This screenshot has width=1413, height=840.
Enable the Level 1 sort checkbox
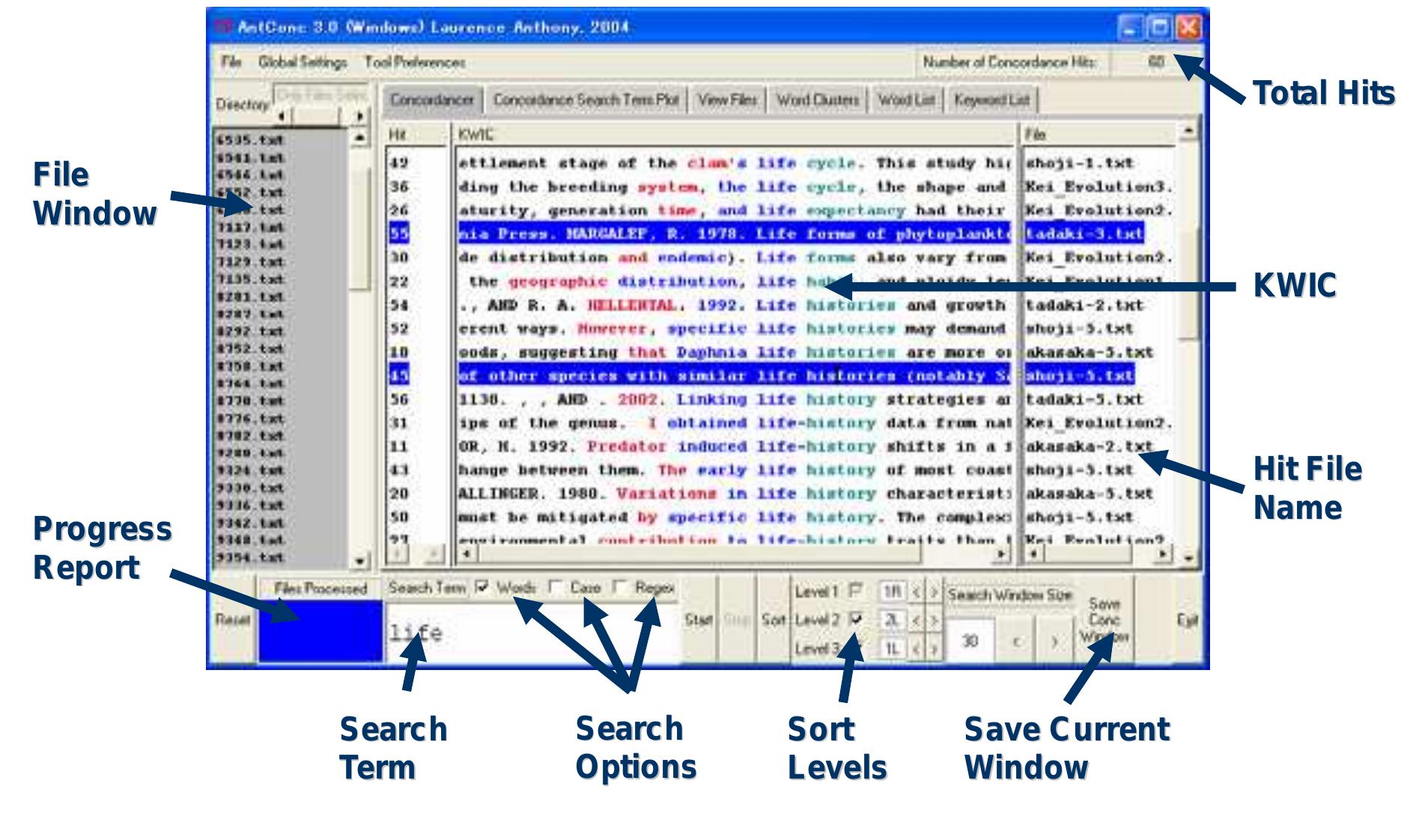coord(856,591)
